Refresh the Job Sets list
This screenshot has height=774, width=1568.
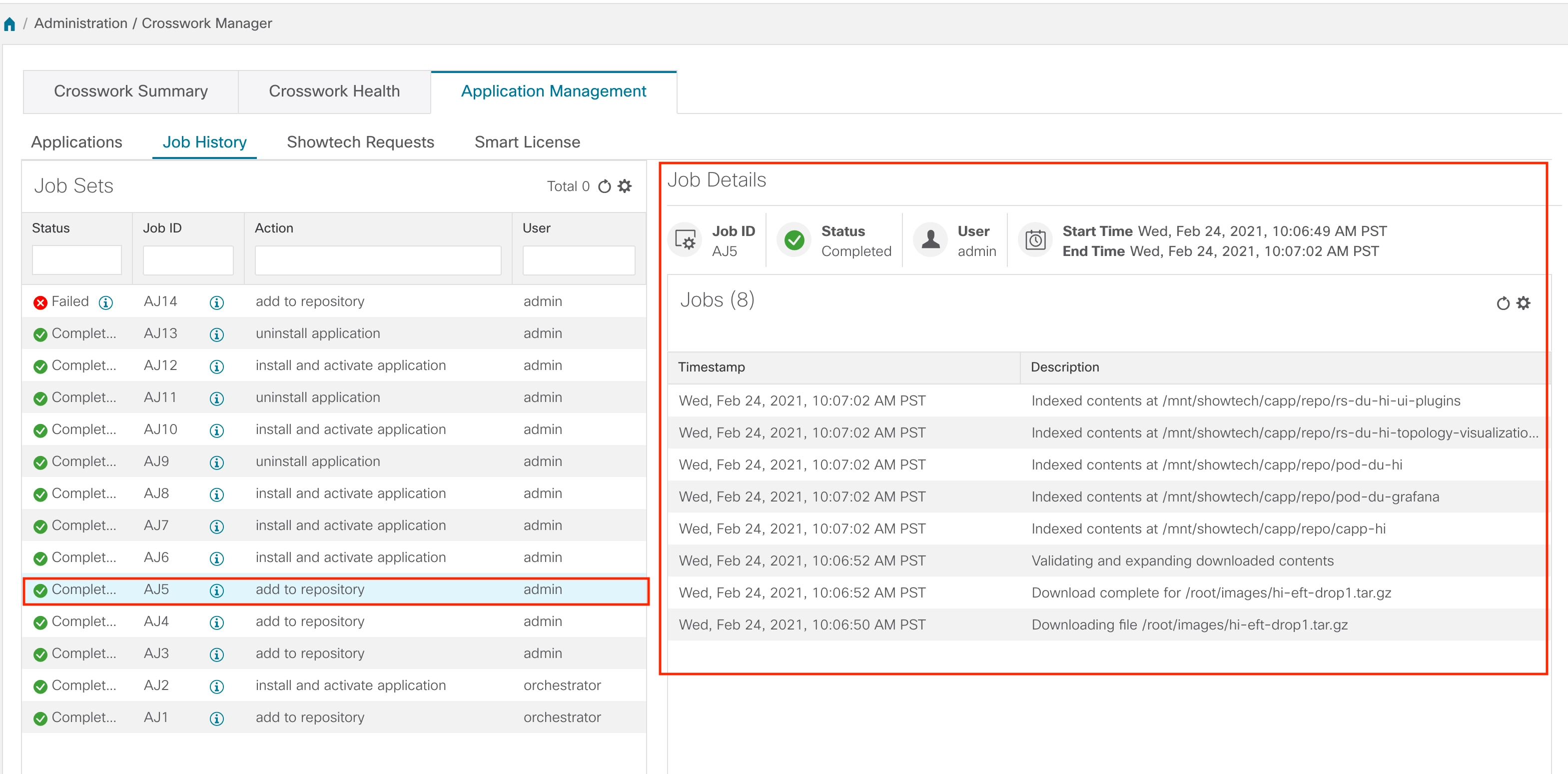pos(604,186)
